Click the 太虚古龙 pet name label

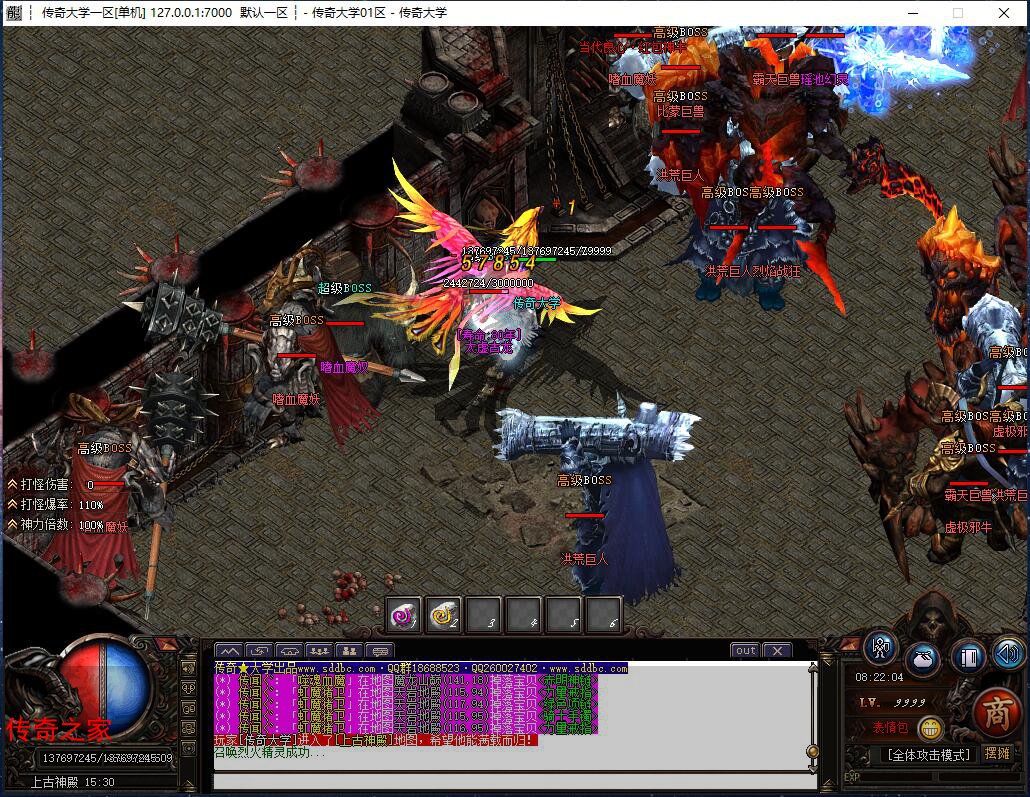coord(488,348)
